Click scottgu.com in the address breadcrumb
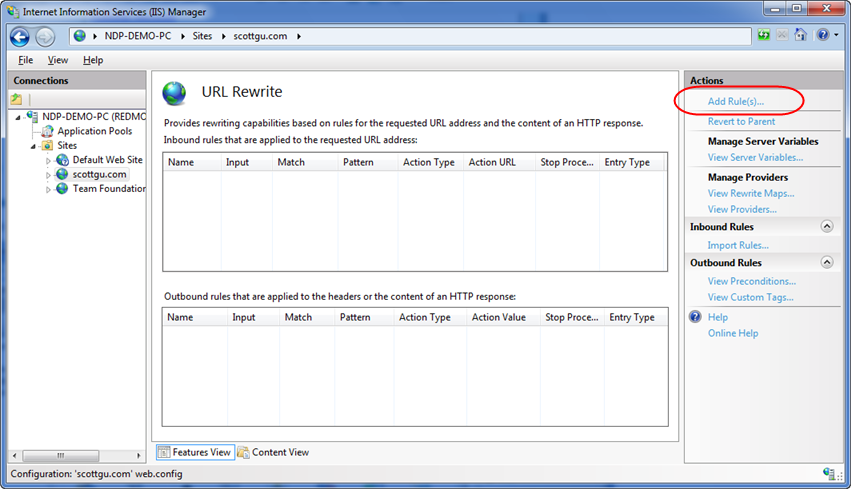851x489 pixels. (261, 36)
